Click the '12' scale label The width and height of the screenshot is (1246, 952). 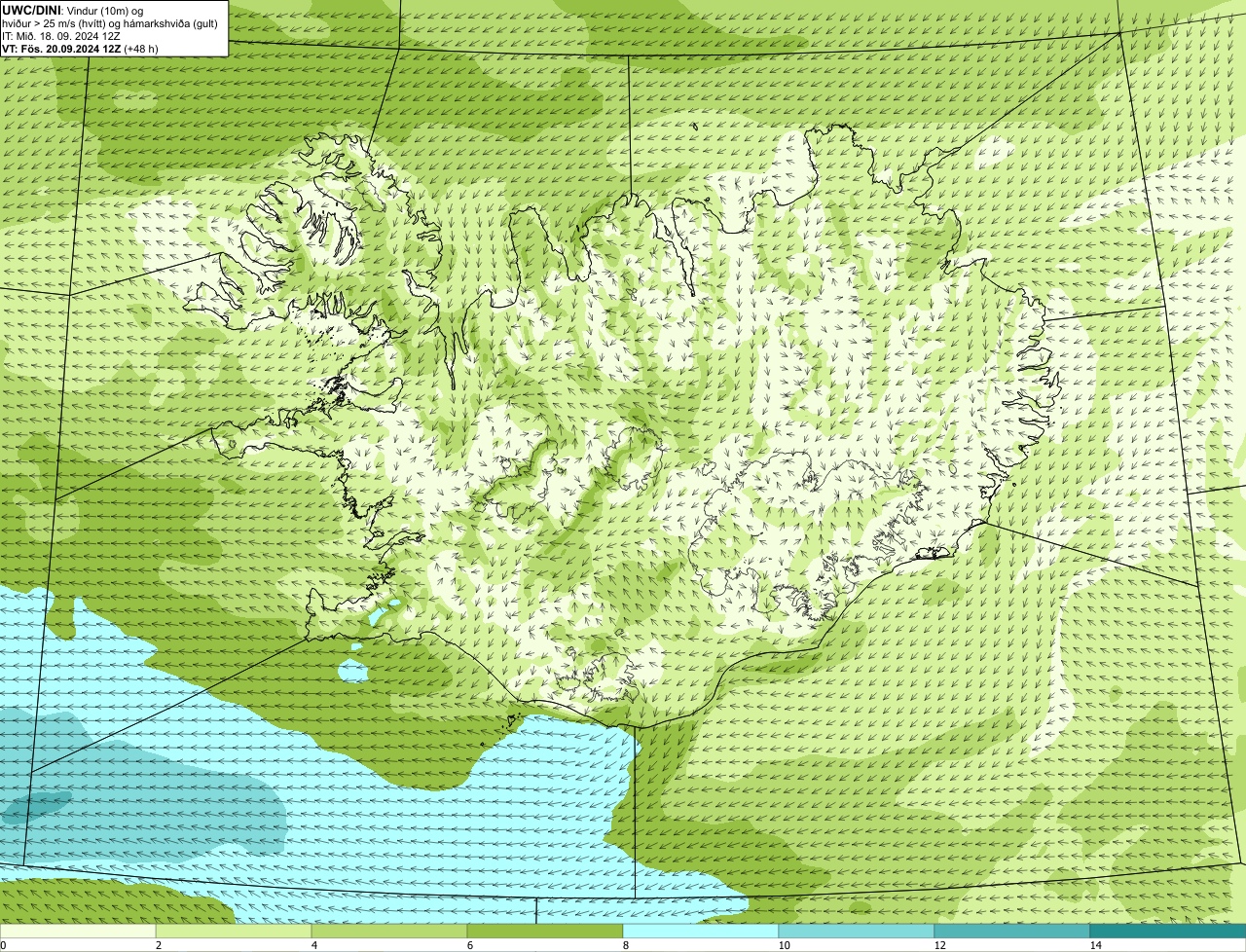[x=939, y=945]
